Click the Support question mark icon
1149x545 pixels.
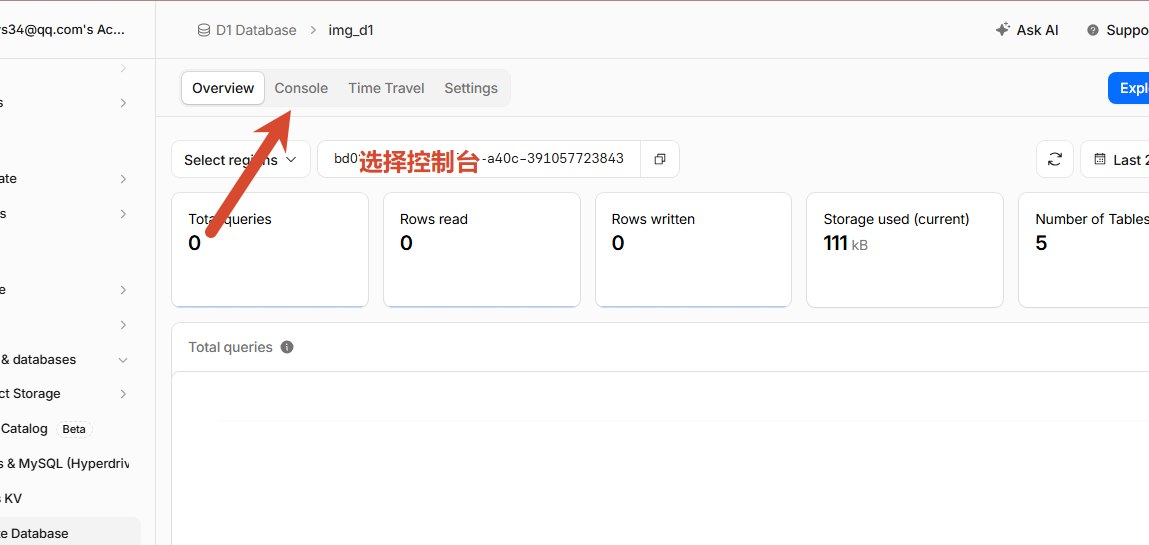point(1093,30)
